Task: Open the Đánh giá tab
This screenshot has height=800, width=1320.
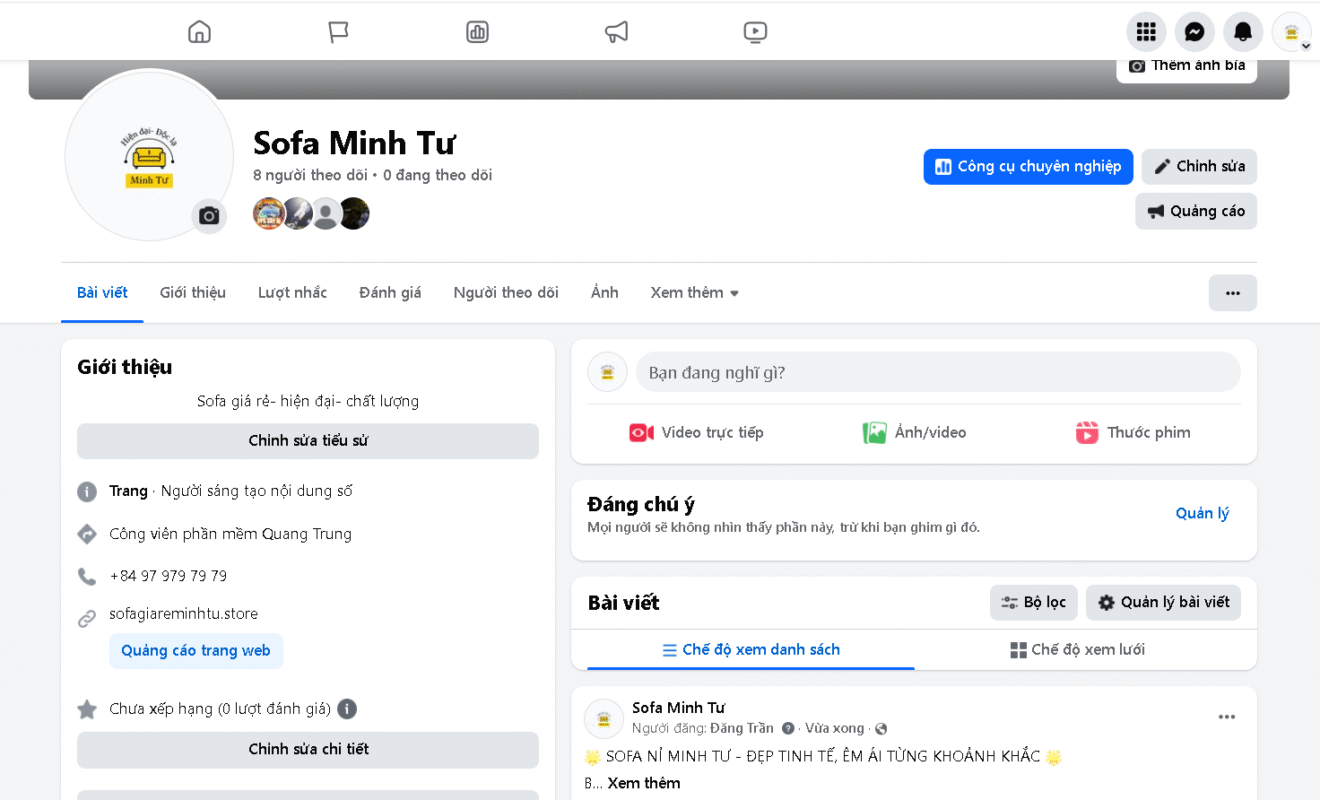Action: [x=390, y=293]
